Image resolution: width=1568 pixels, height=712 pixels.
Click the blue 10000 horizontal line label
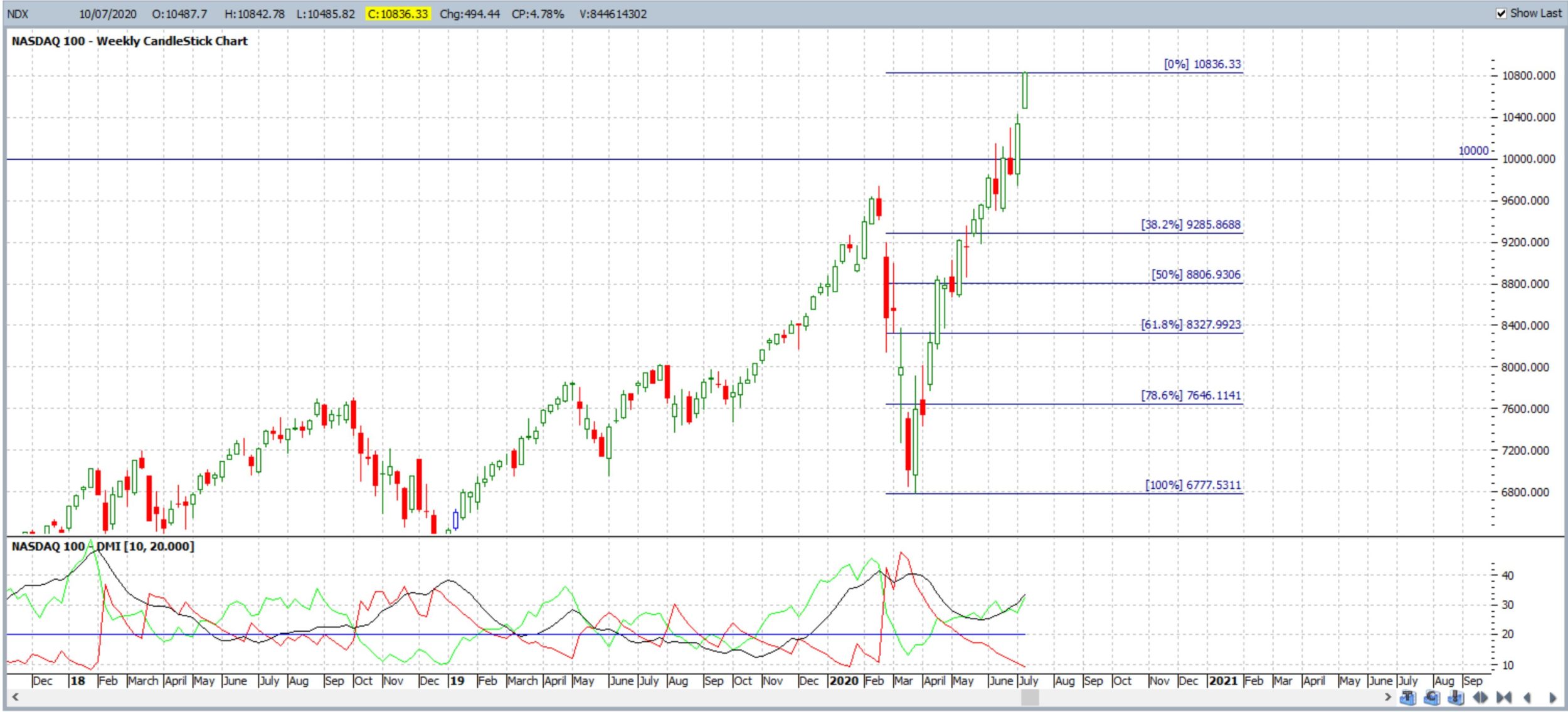click(1473, 151)
